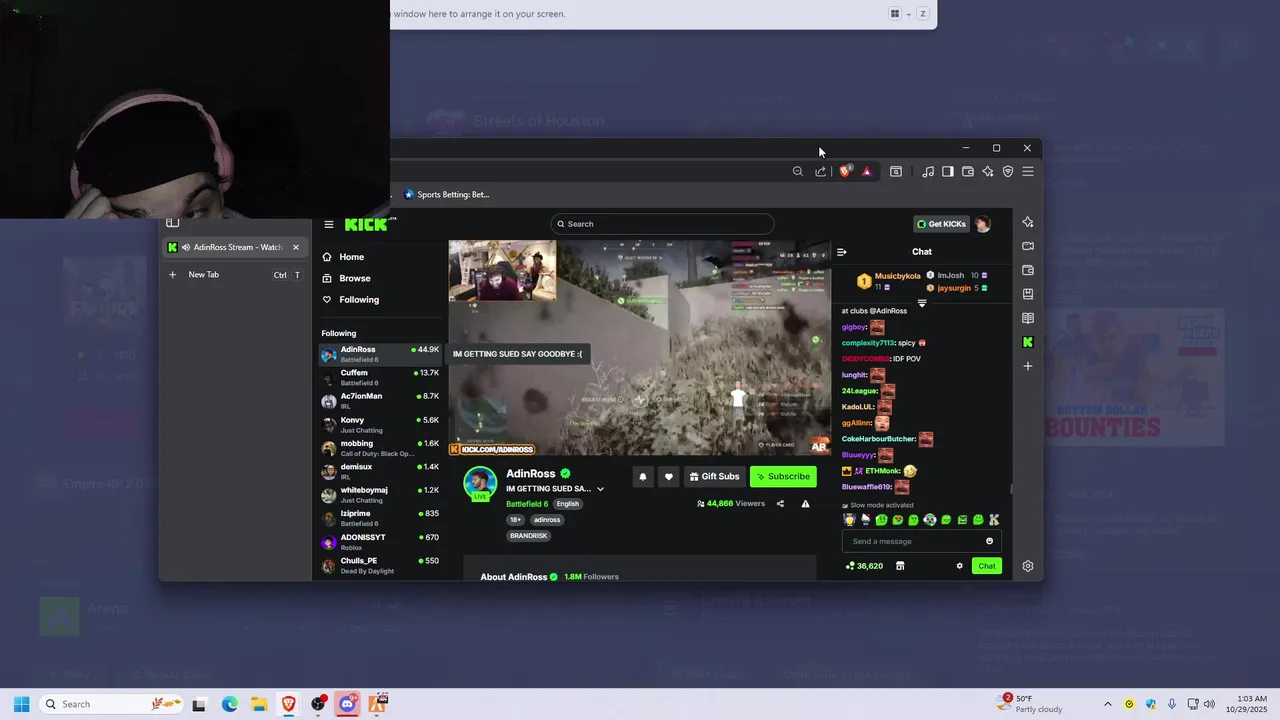Open Browse in Kick sidebar

click(x=346, y=278)
